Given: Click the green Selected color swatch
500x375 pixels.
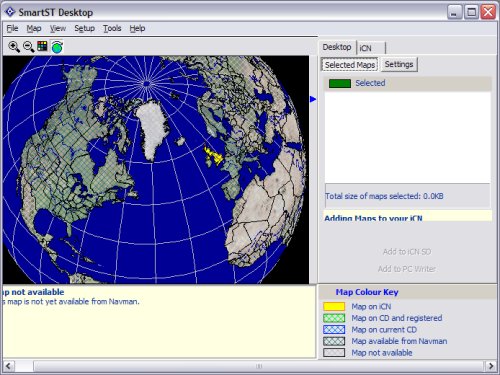Looking at the screenshot, I should 340,83.
